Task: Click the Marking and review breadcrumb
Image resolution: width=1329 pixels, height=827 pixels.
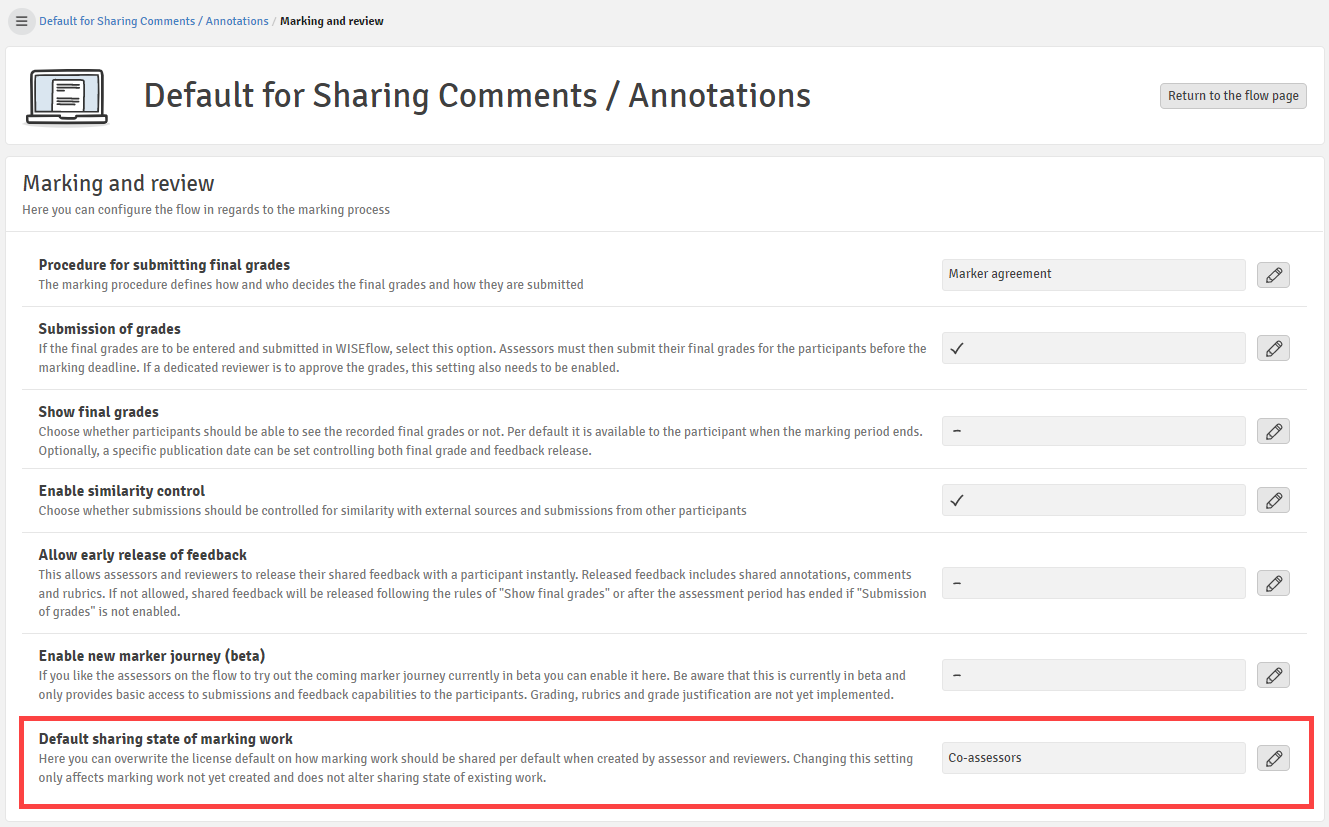Action: coord(332,21)
